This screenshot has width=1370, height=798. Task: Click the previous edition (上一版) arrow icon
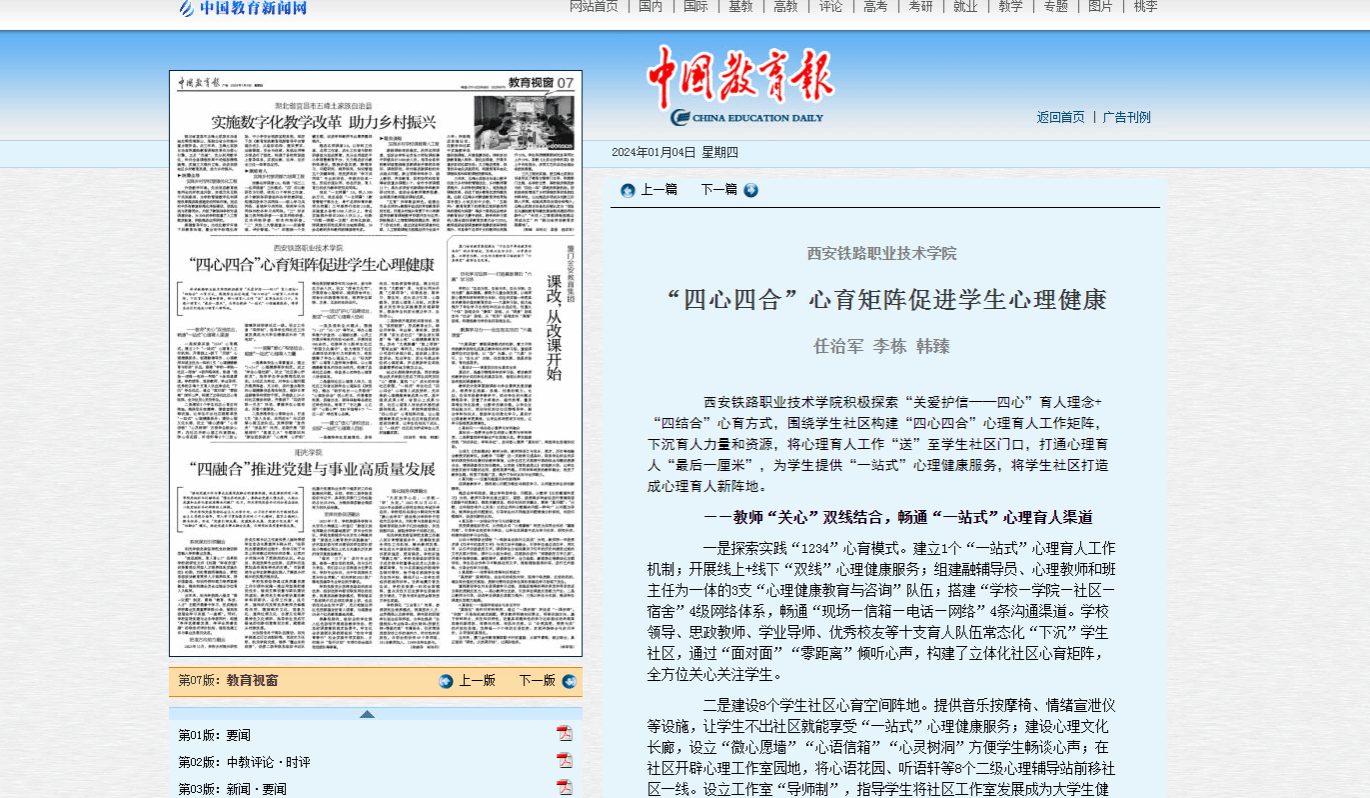(x=446, y=681)
